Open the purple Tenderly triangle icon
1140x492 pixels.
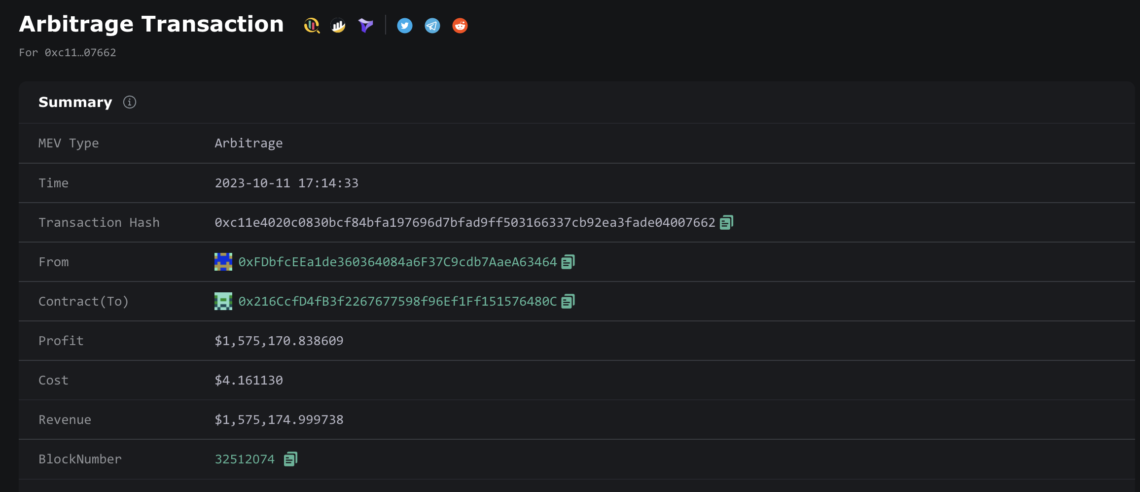365,25
